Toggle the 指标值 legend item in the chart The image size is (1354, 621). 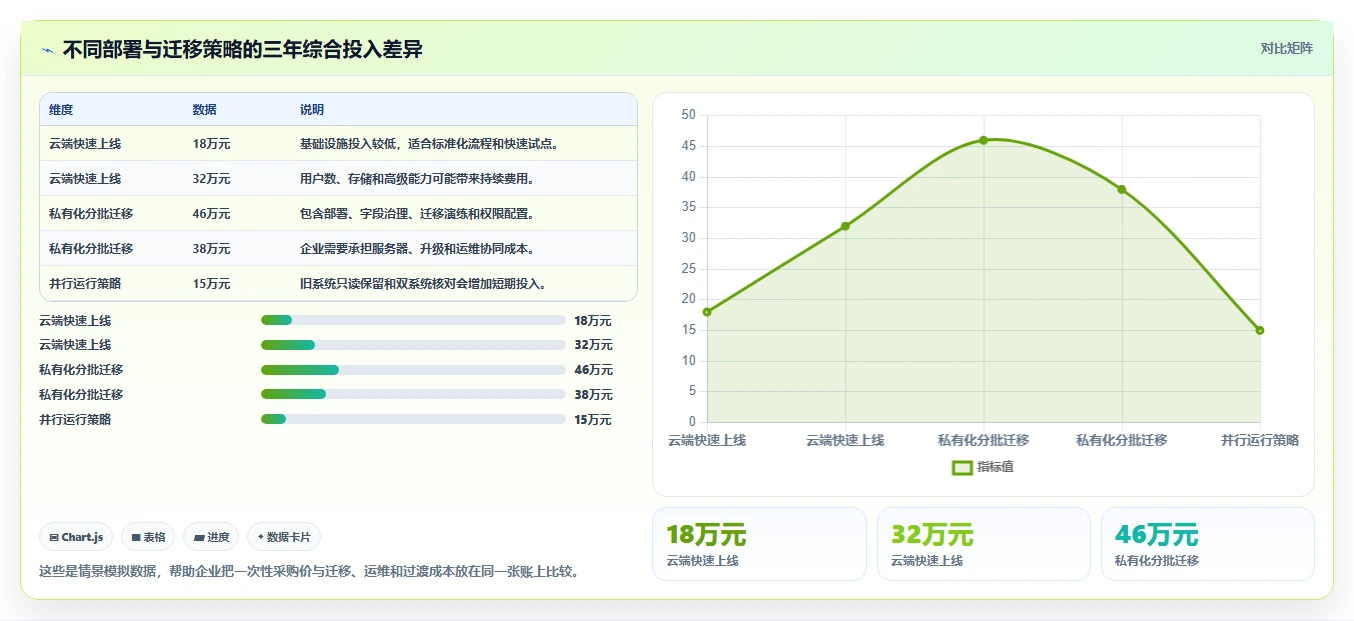tap(983, 467)
